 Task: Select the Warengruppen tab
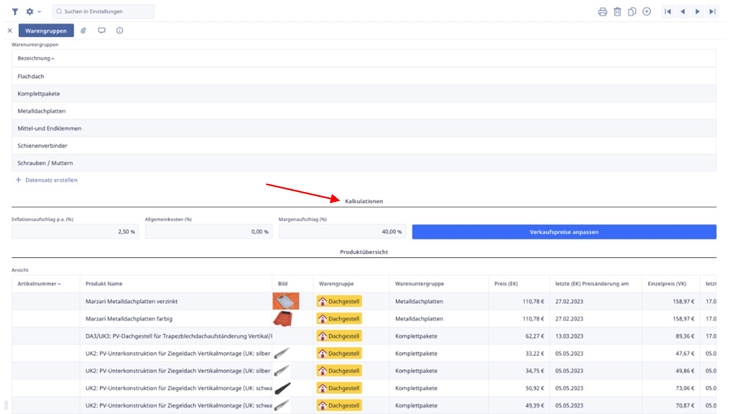46,31
